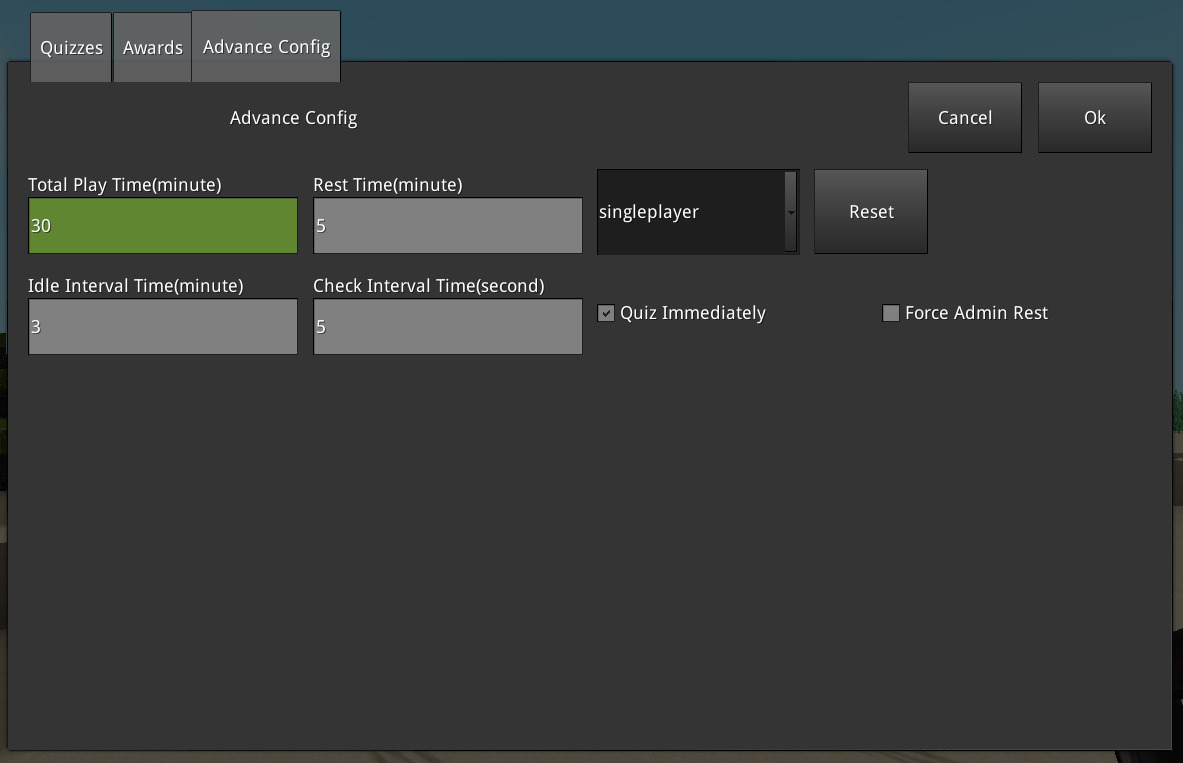This screenshot has height=763, width=1183.
Task: Focus the Idle Interval Time field
Action: (162, 327)
